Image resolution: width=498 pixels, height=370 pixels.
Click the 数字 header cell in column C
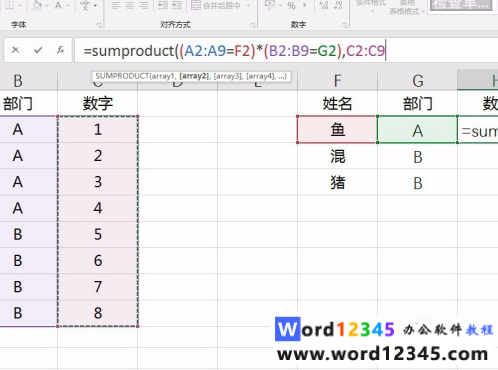pyautogui.click(x=98, y=103)
